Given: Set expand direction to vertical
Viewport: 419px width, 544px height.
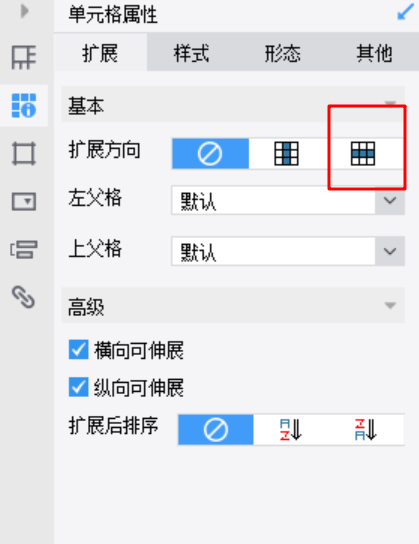Looking at the screenshot, I should [x=287, y=153].
